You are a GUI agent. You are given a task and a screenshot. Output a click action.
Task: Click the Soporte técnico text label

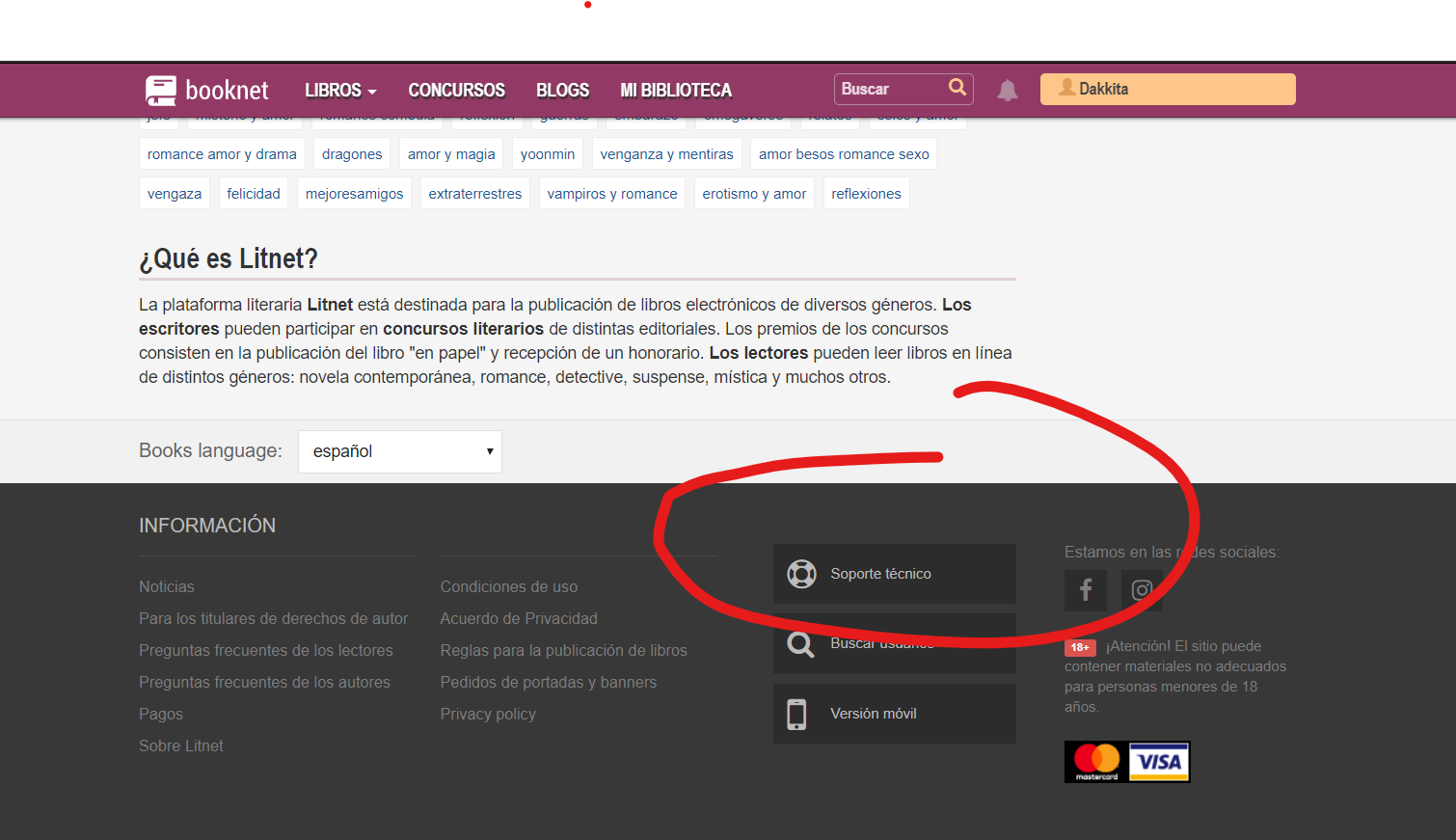click(x=881, y=574)
